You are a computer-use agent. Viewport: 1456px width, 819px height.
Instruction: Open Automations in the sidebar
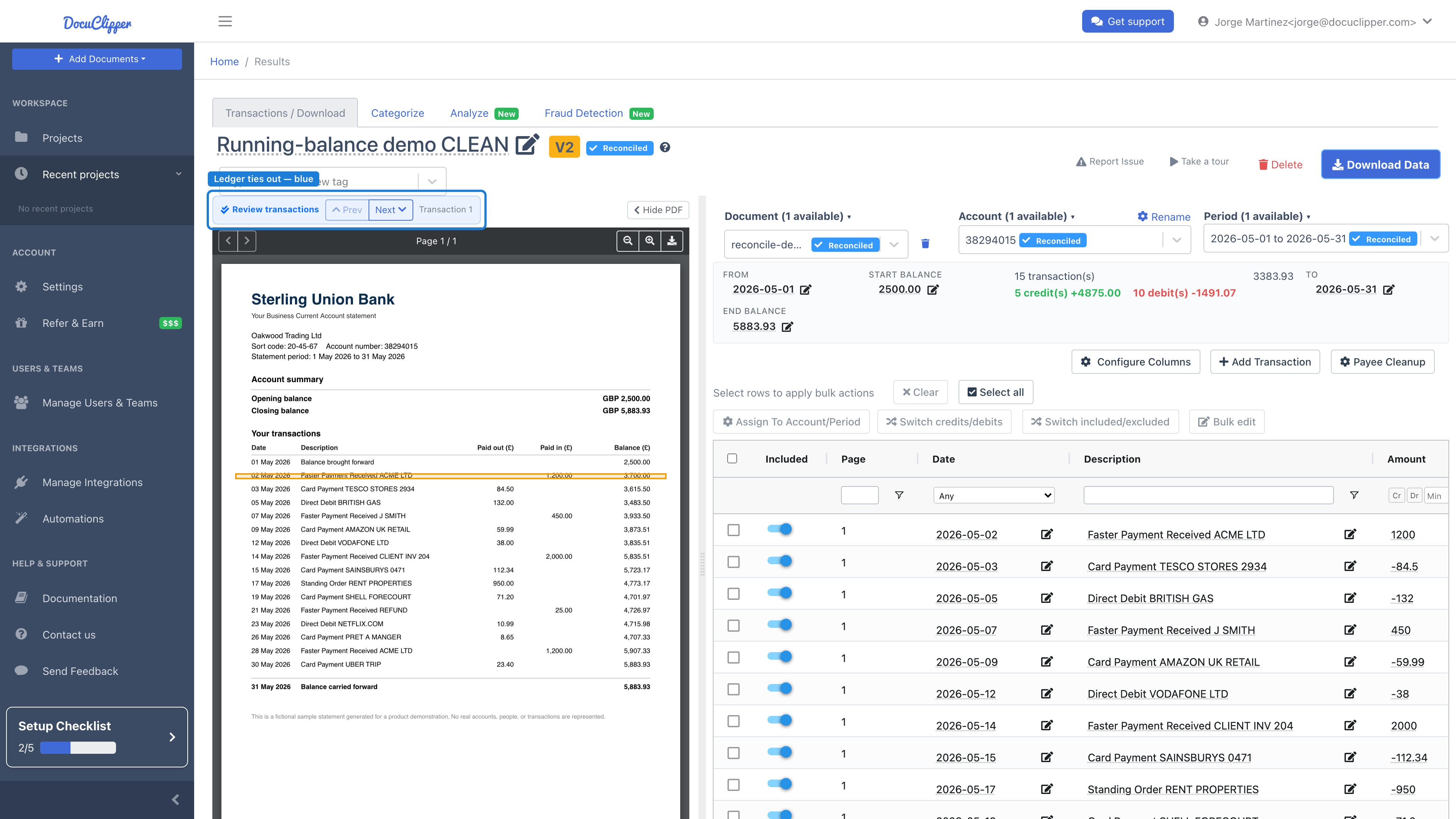coord(73,519)
